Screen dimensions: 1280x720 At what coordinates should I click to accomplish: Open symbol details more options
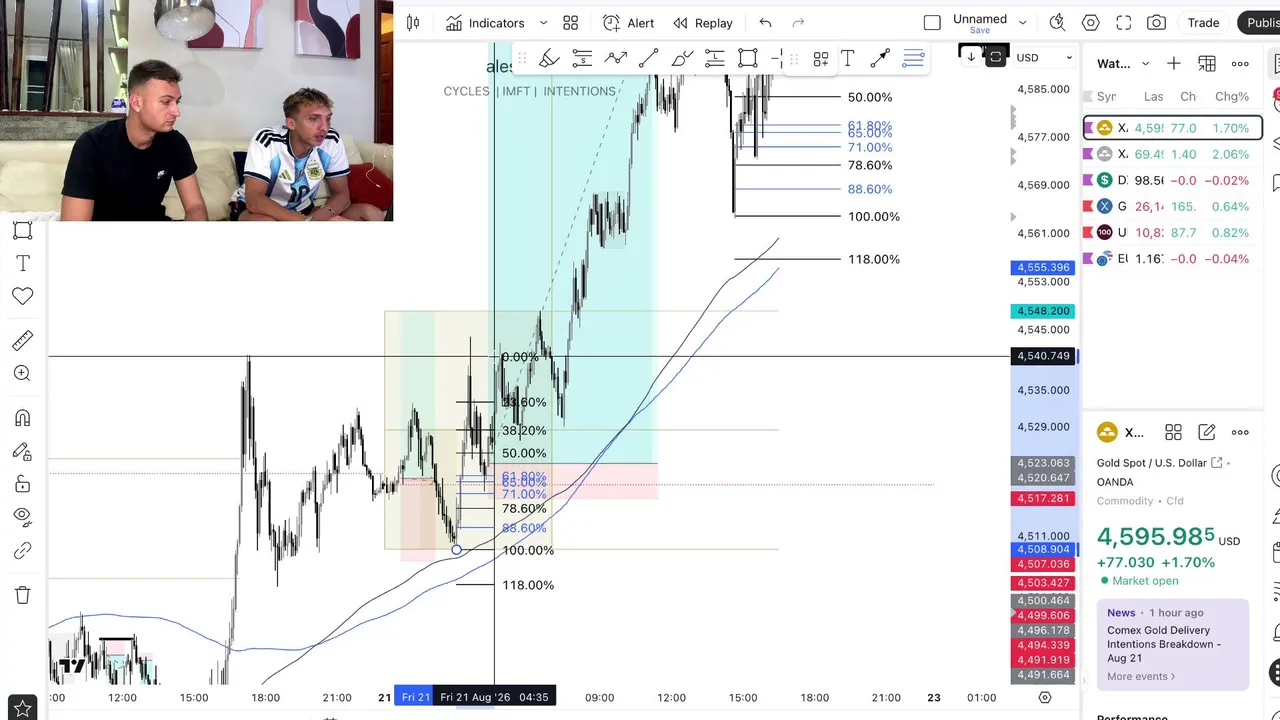1240,432
